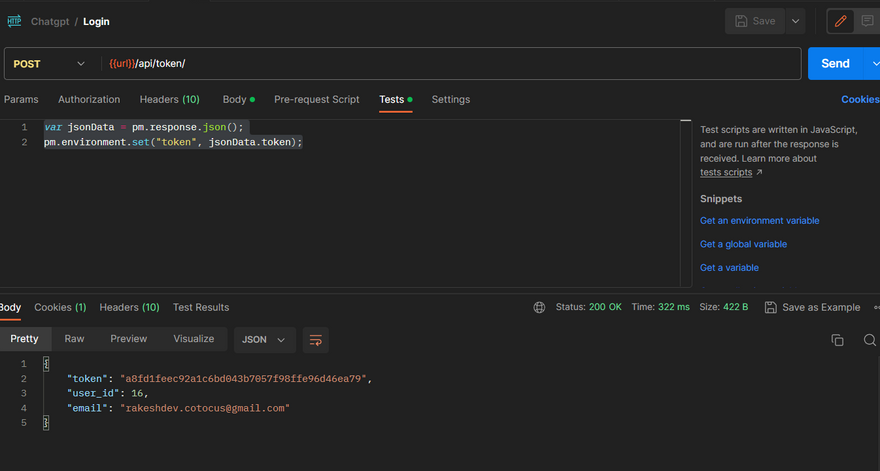This screenshot has height=471, width=880.
Task: Open the Test Results response tab
Action: pos(201,307)
